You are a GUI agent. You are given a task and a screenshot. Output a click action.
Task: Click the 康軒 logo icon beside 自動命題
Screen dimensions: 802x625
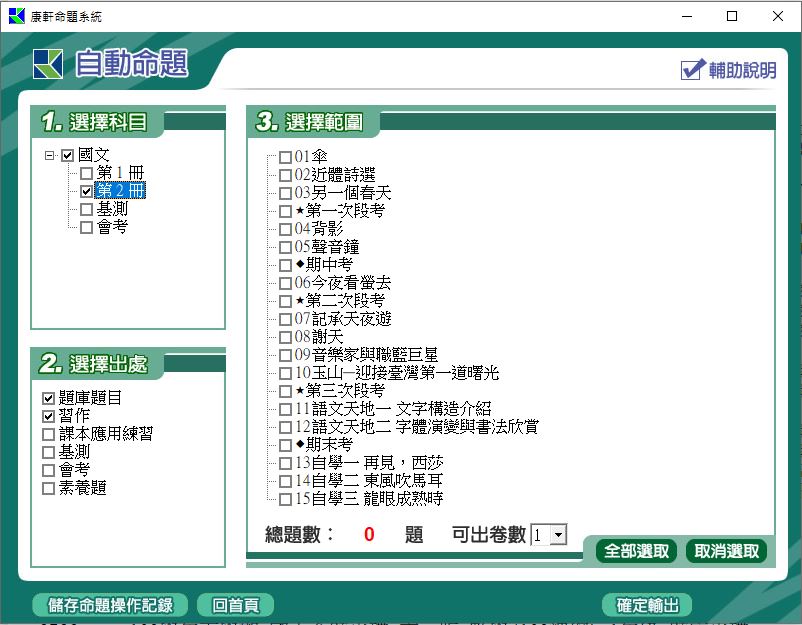pyautogui.click(x=48, y=63)
